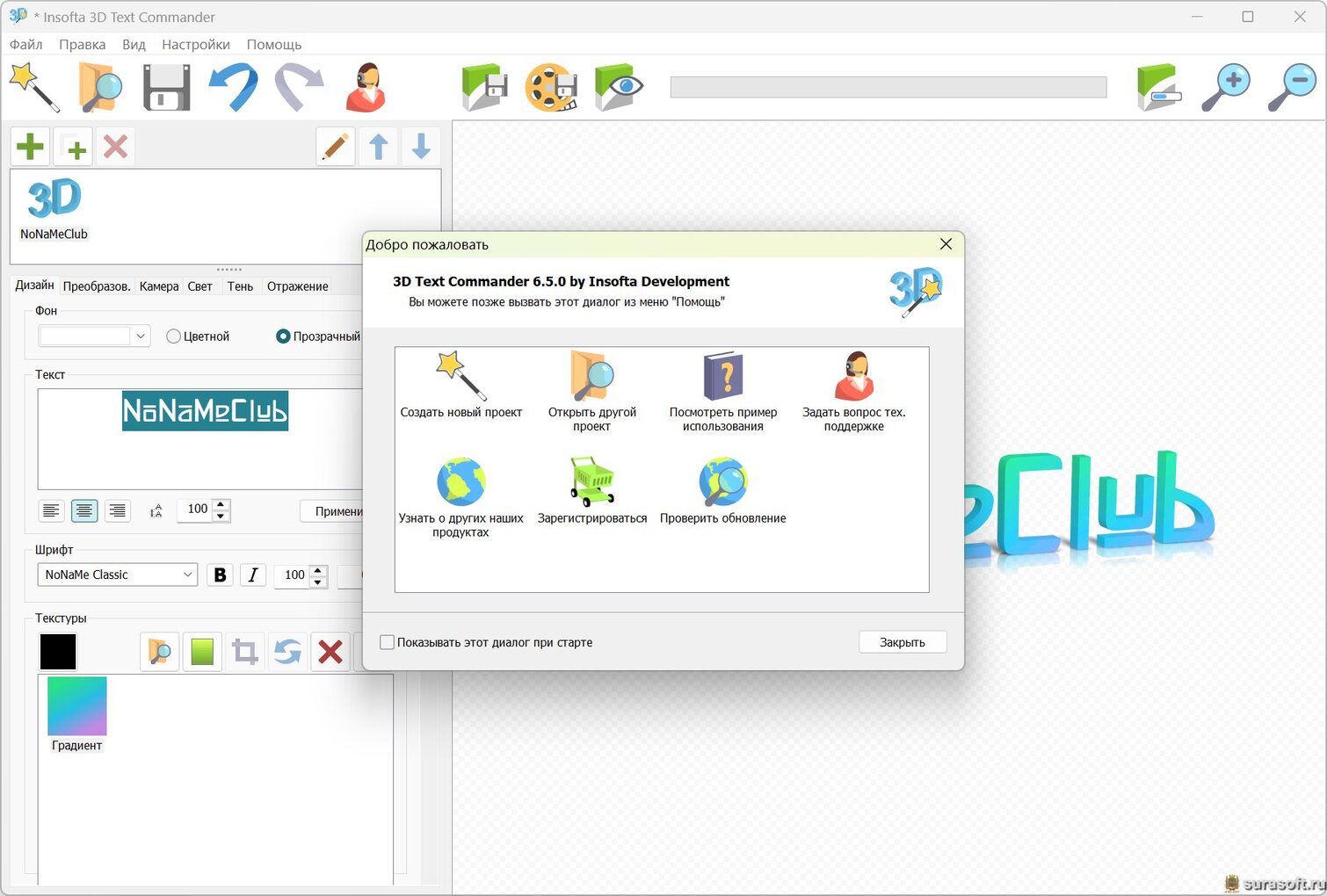Save image with green picture disk icon
This screenshot has height=896, width=1327.
485,87
